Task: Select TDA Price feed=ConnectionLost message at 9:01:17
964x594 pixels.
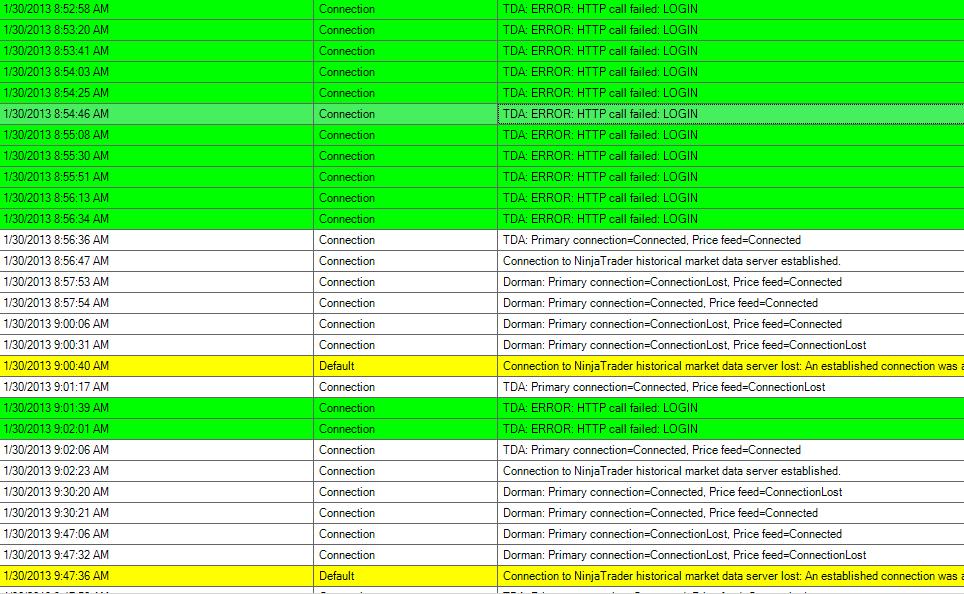Action: pos(731,387)
